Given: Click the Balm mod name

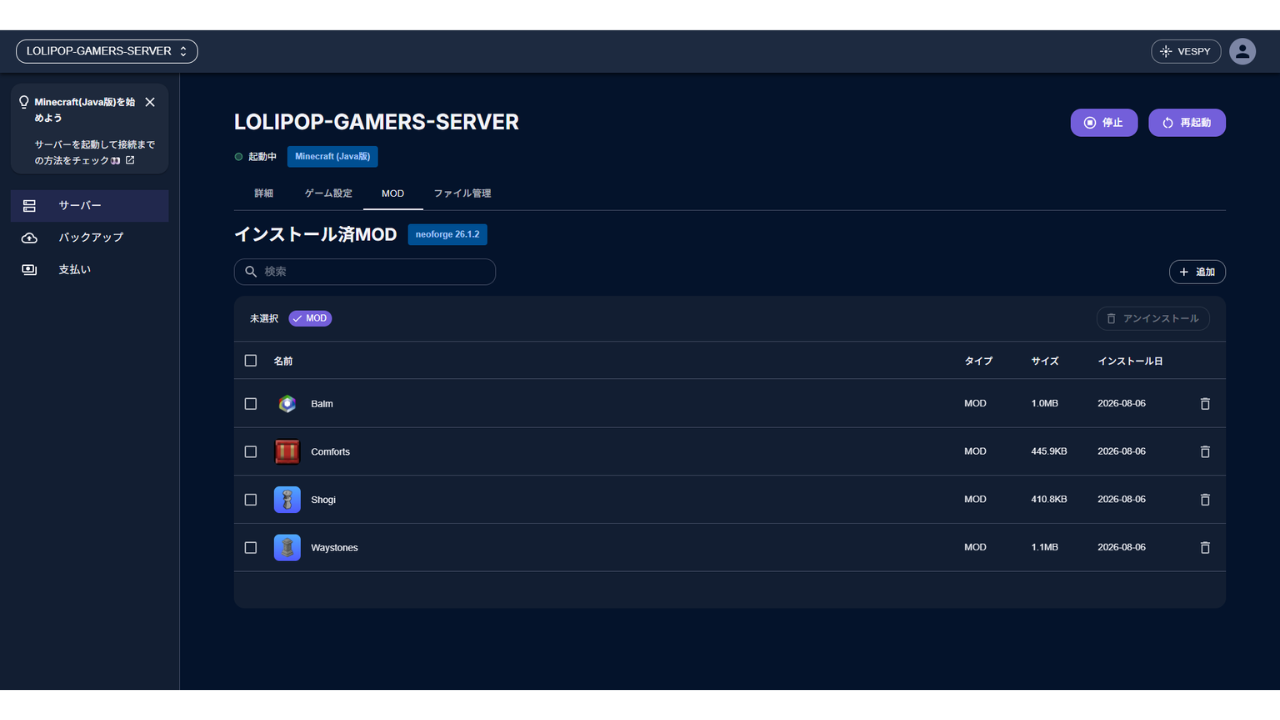Looking at the screenshot, I should (322, 404).
